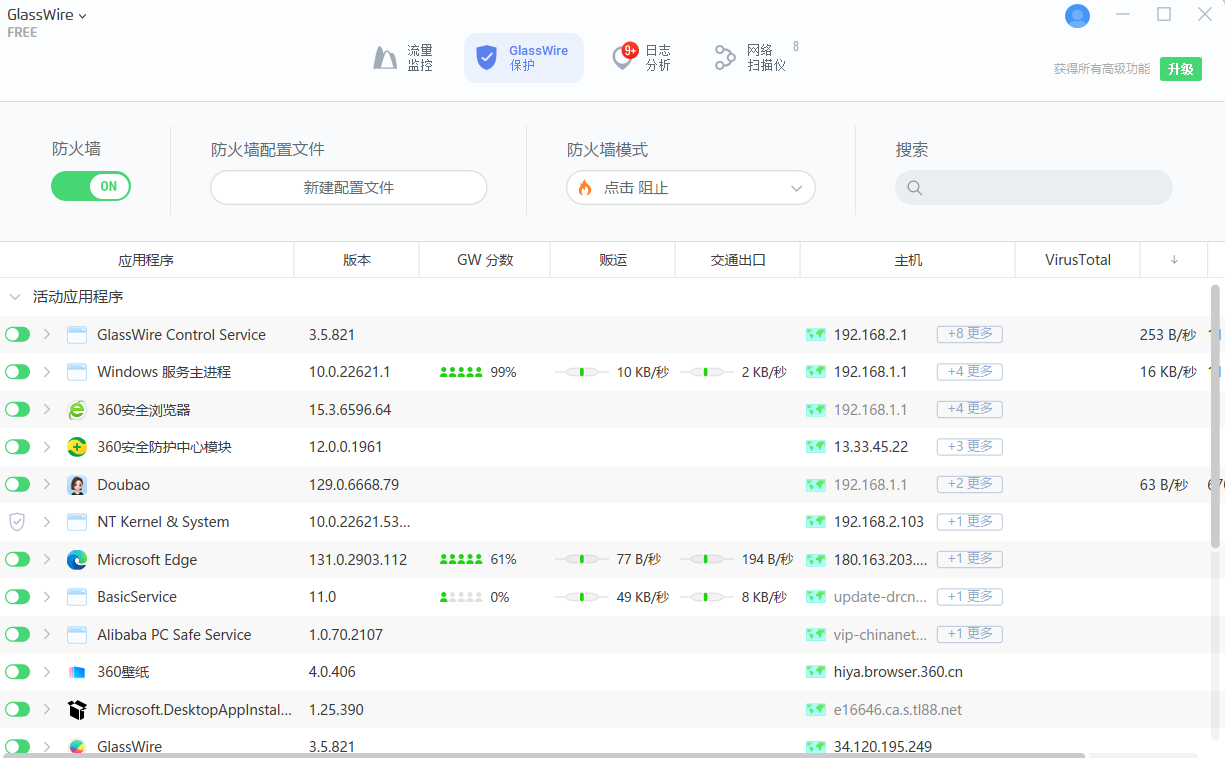Click the 新建配置文件 button
1225x758 pixels.
pos(348,187)
